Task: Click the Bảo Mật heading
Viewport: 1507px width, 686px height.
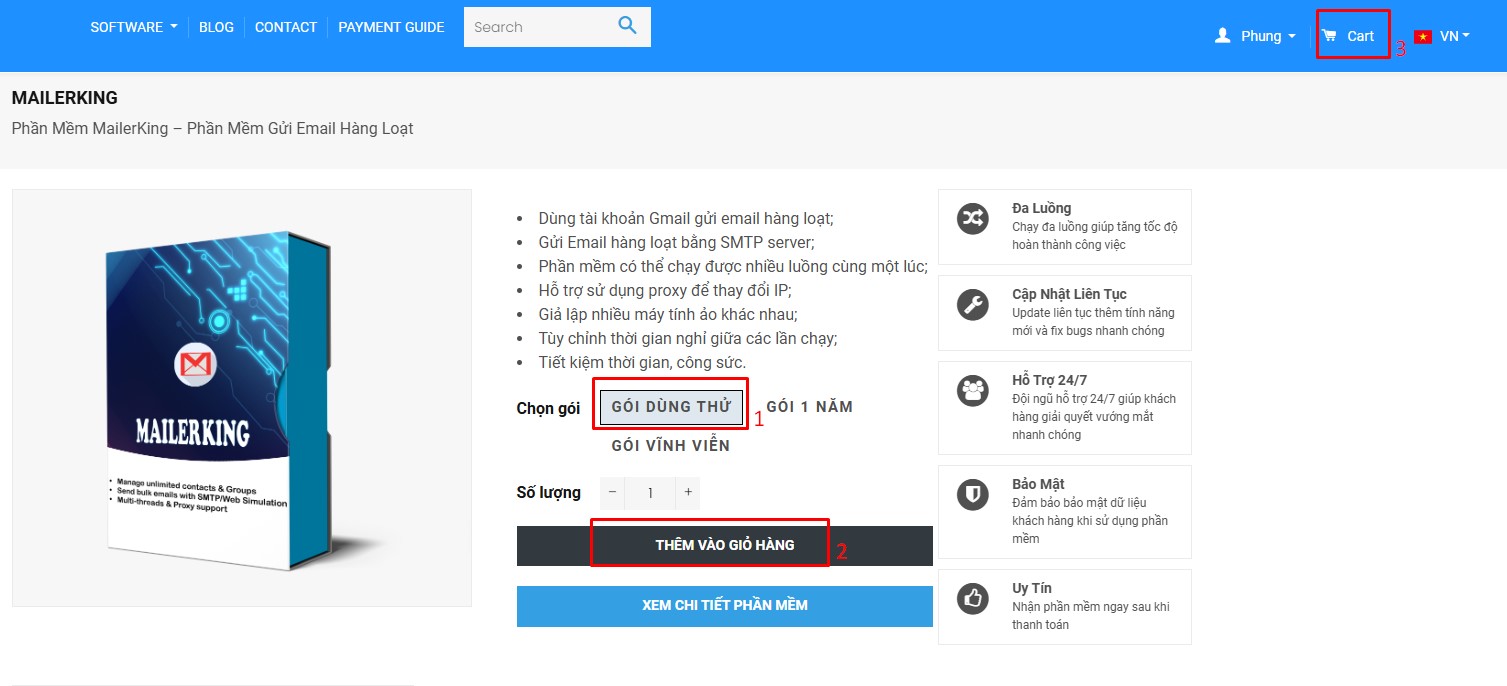Action: [1038, 484]
